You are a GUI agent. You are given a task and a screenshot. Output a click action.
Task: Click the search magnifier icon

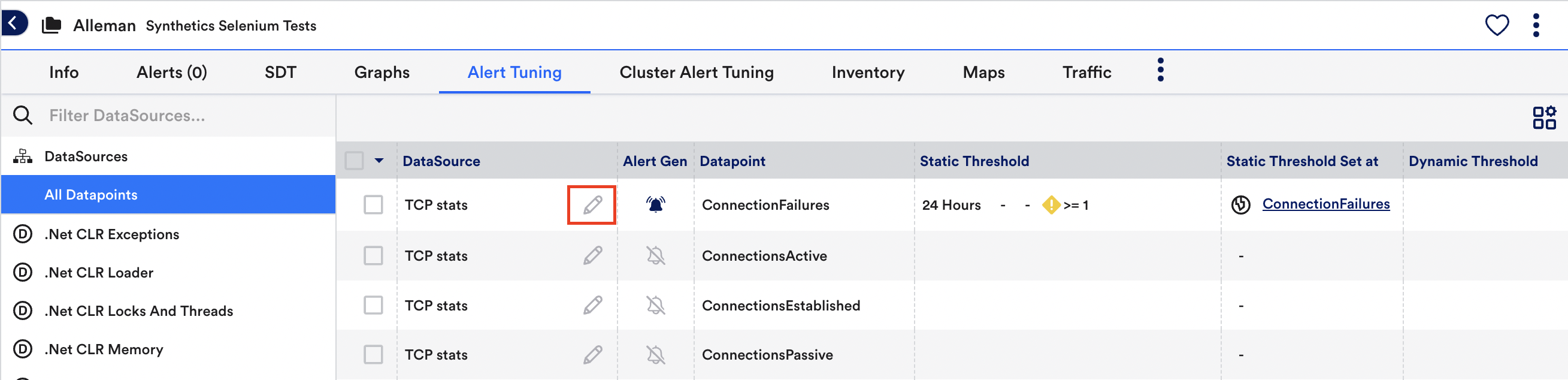(23, 115)
